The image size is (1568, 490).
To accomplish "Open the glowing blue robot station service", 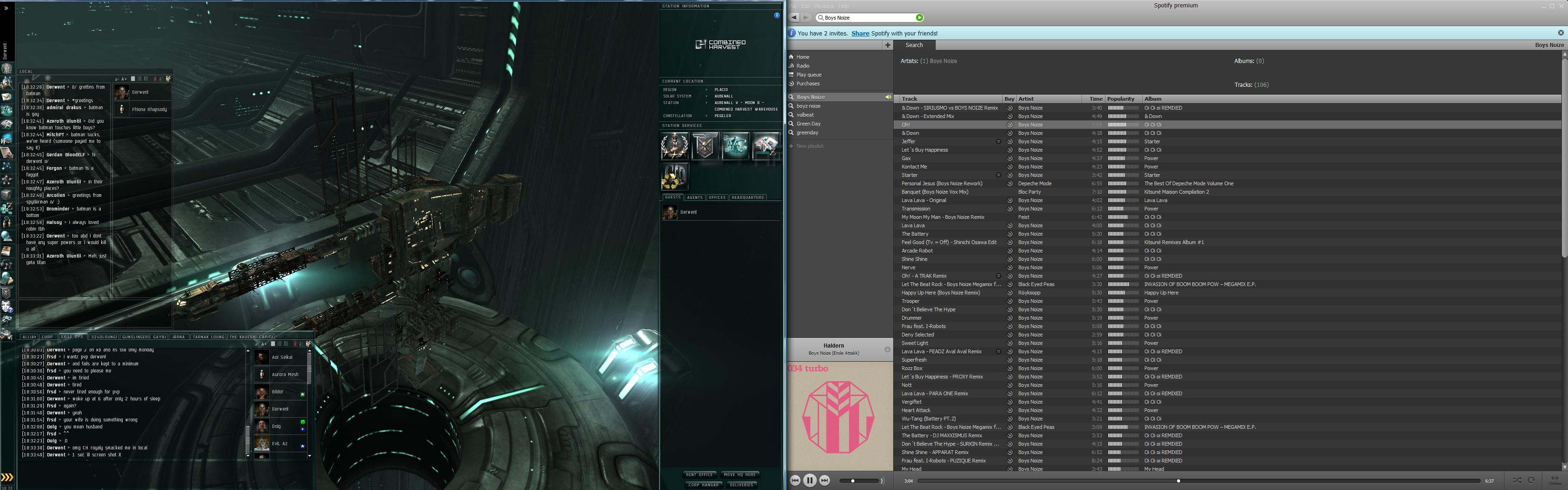I will pyautogui.click(x=735, y=146).
